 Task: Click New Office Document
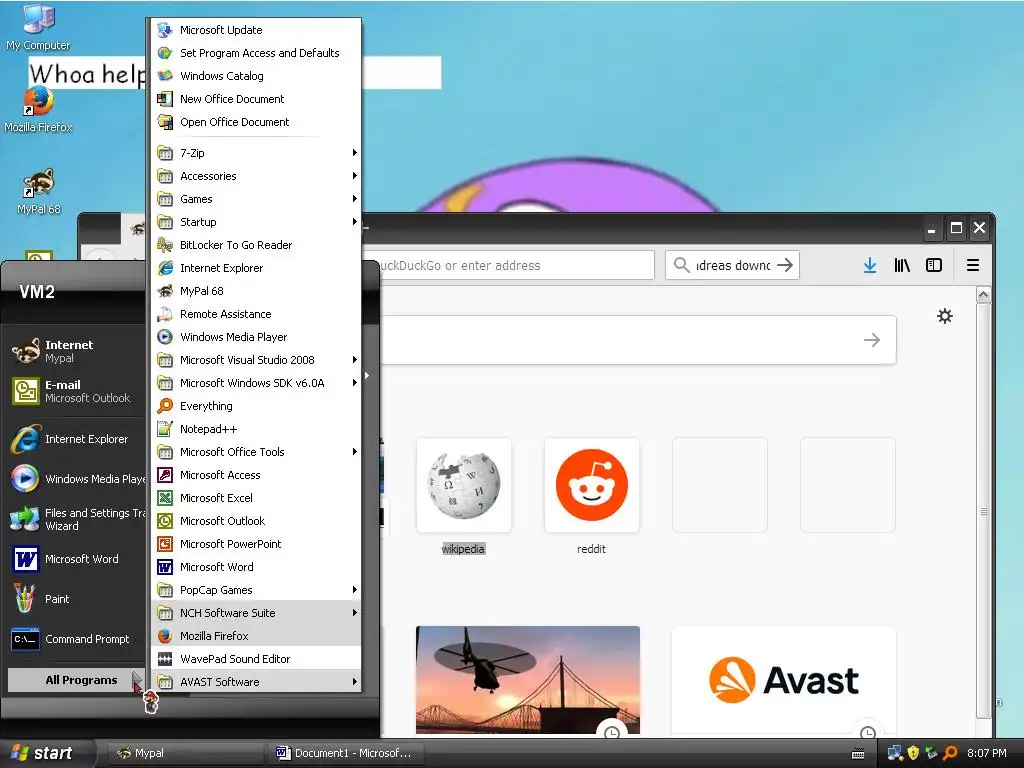click(x=256, y=99)
